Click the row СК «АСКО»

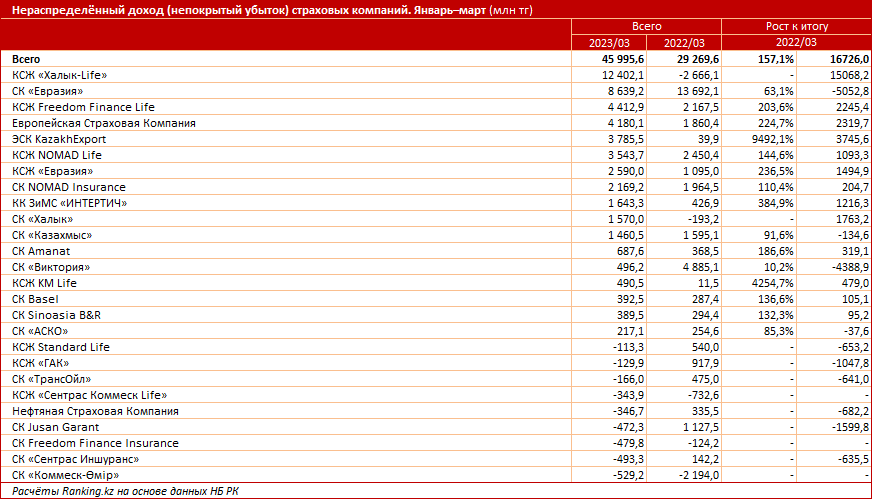pos(436,332)
